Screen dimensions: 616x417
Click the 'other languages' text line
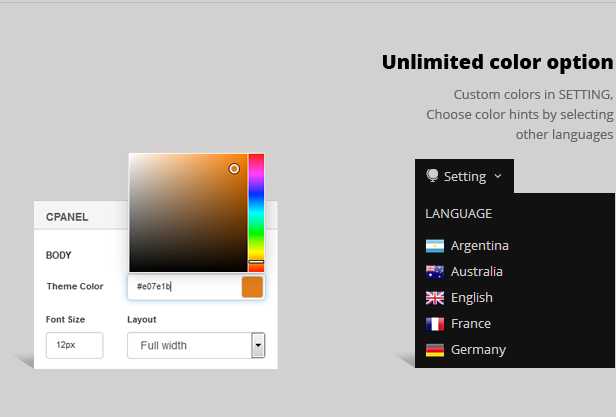pyautogui.click(x=564, y=135)
